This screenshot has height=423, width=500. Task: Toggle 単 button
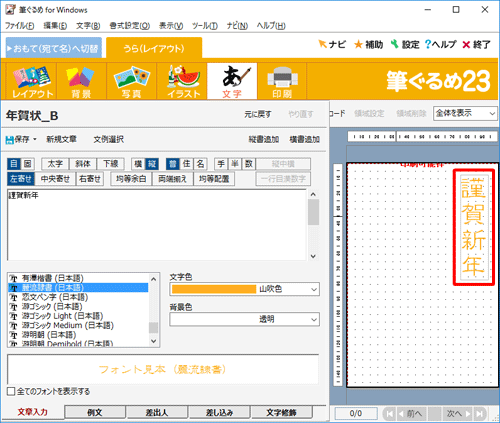(x=235, y=164)
